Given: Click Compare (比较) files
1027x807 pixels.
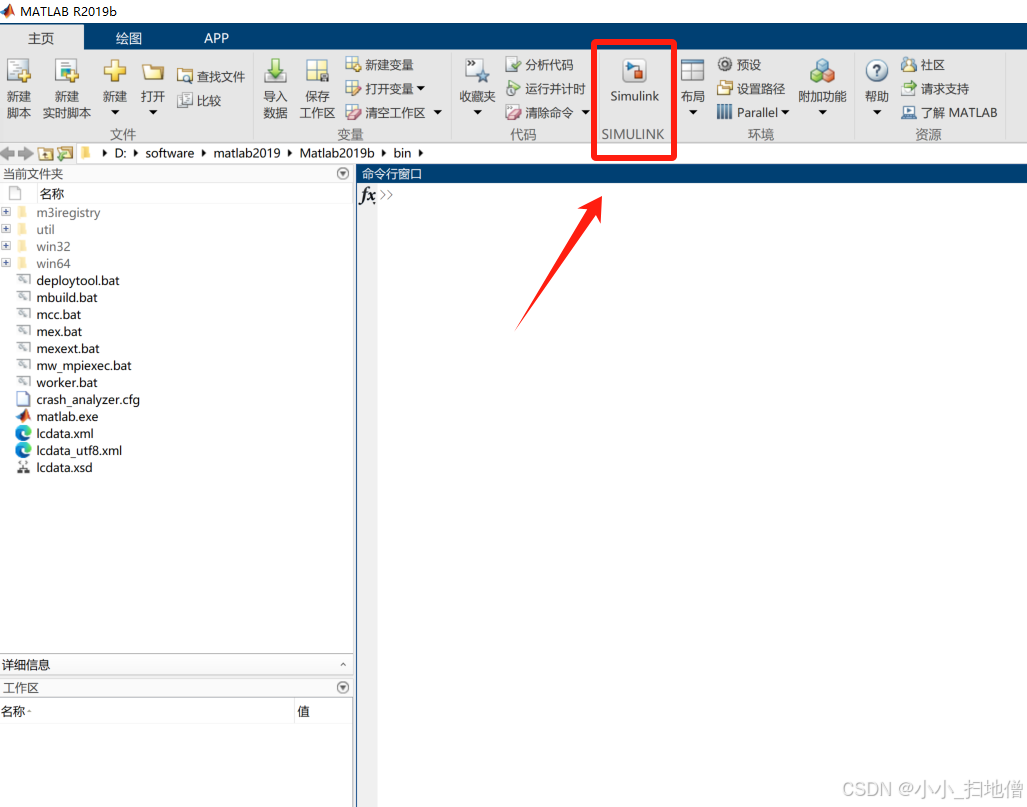Looking at the screenshot, I should (200, 100).
